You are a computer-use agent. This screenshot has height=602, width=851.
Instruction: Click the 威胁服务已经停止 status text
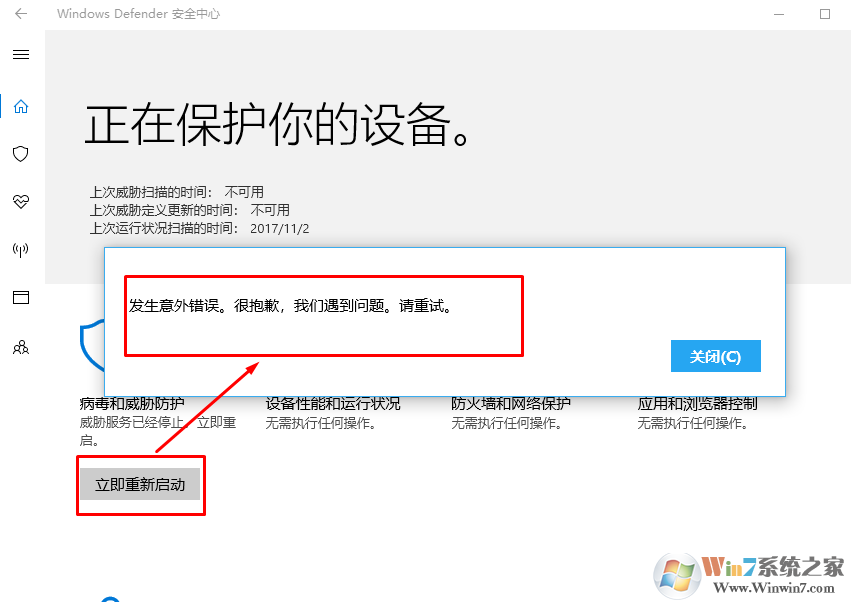(x=131, y=422)
